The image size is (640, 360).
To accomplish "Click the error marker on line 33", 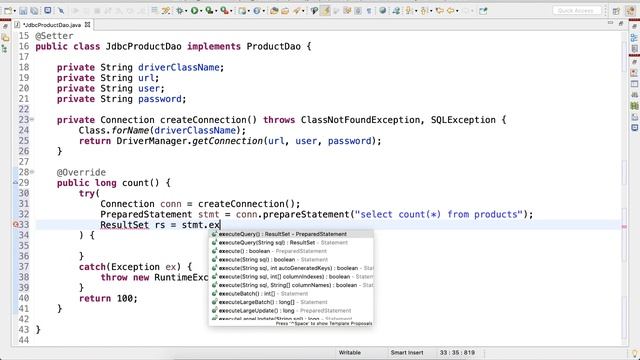I will point(16,224).
